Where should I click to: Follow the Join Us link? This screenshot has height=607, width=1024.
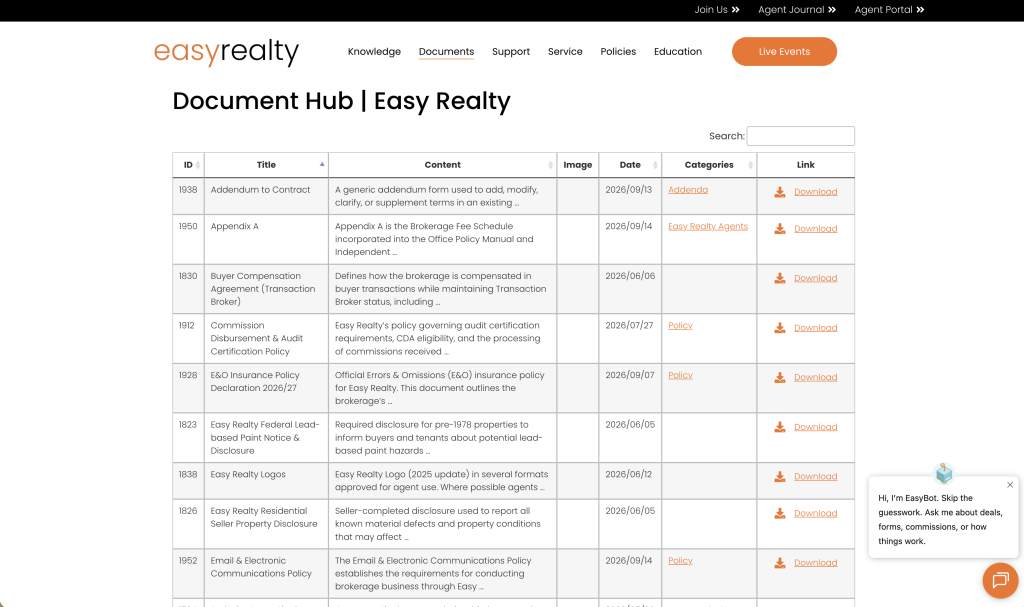coord(717,10)
